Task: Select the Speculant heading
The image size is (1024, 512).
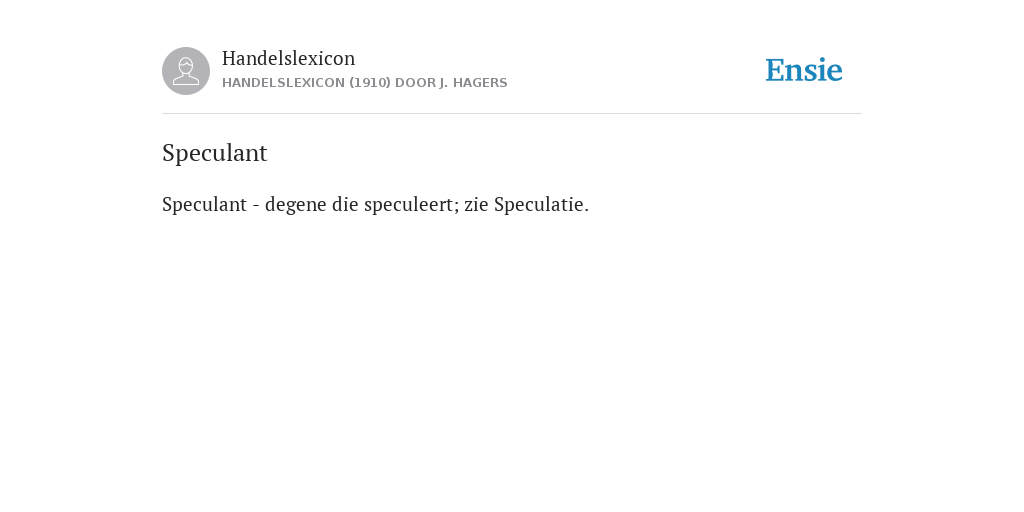Action: pyautogui.click(x=215, y=153)
